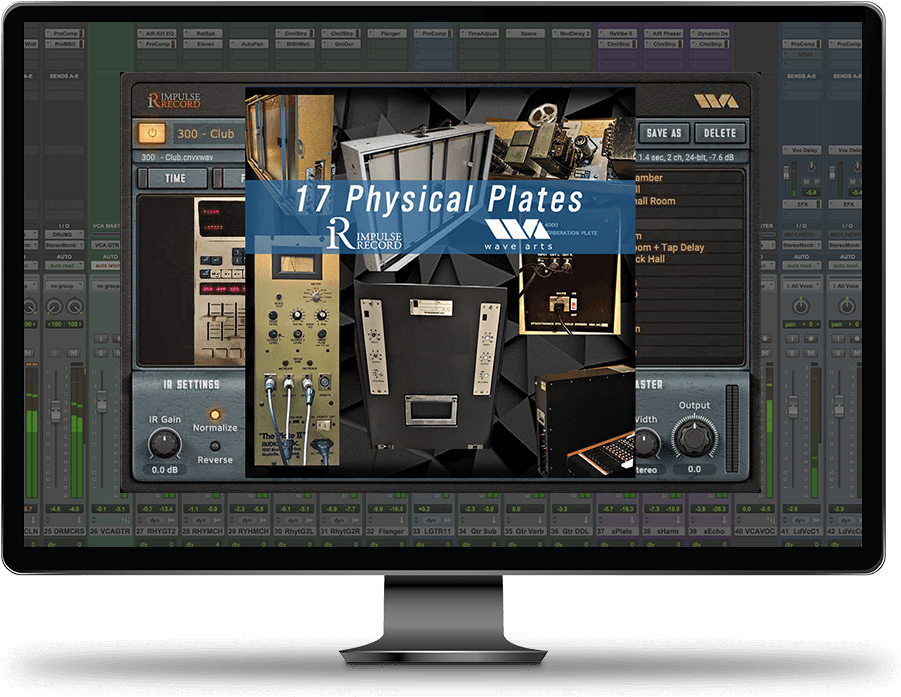Click the DRMCRS volume fader
This screenshot has width=901, height=697.
[x=56, y=410]
